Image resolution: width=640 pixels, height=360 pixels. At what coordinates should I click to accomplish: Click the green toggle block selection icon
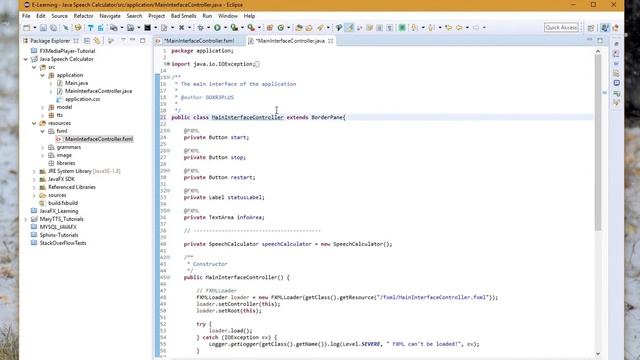coord(402,28)
